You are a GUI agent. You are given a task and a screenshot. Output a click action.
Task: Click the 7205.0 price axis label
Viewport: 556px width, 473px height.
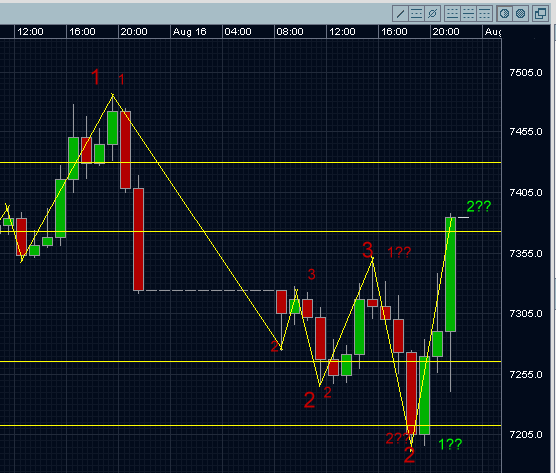[526, 434]
